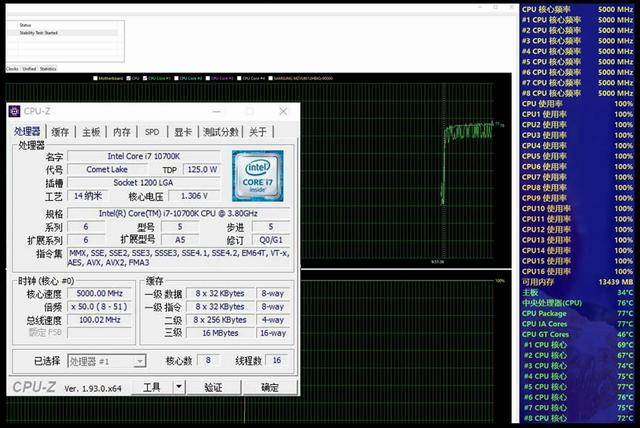The image size is (640, 428).
Task: Go to the 测试分数 tab
Action: coord(221,132)
